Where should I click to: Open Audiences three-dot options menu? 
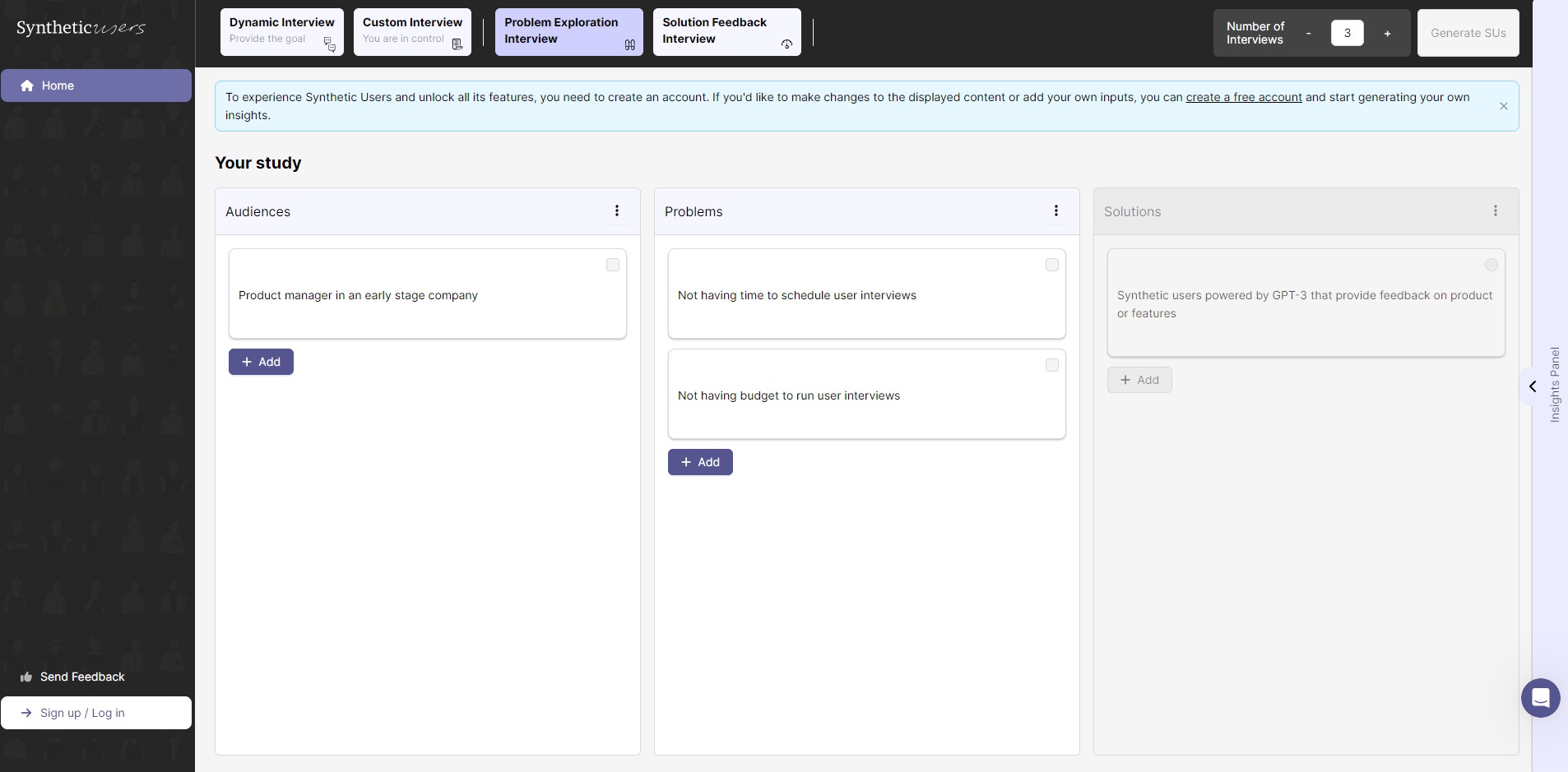(x=617, y=211)
